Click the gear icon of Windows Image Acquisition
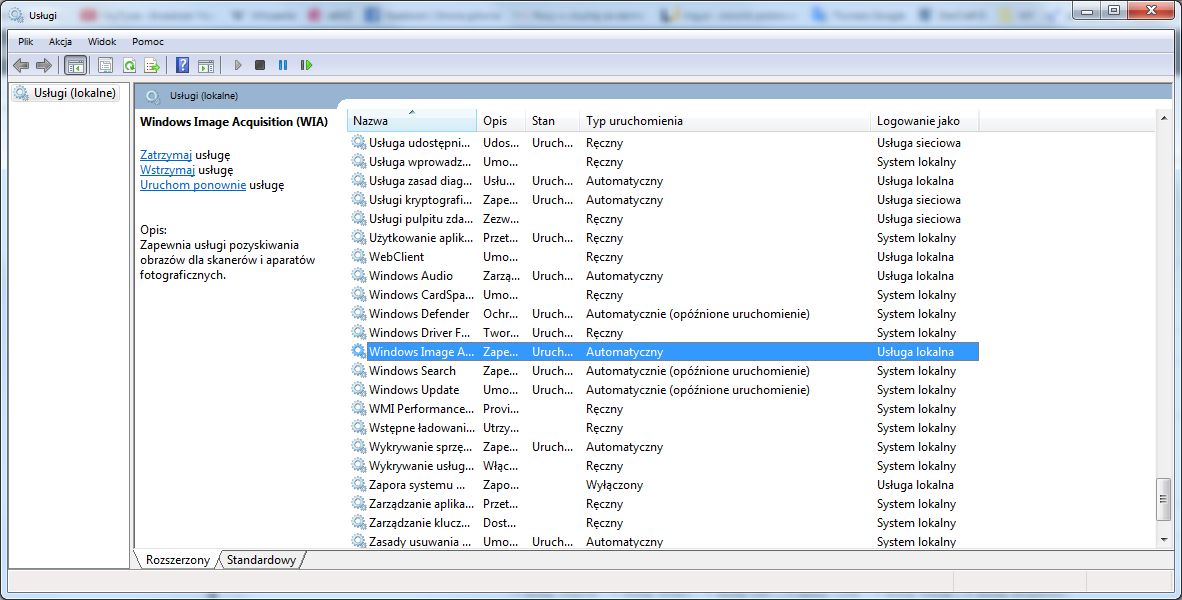Viewport: 1182px width, 600px height. coord(359,352)
